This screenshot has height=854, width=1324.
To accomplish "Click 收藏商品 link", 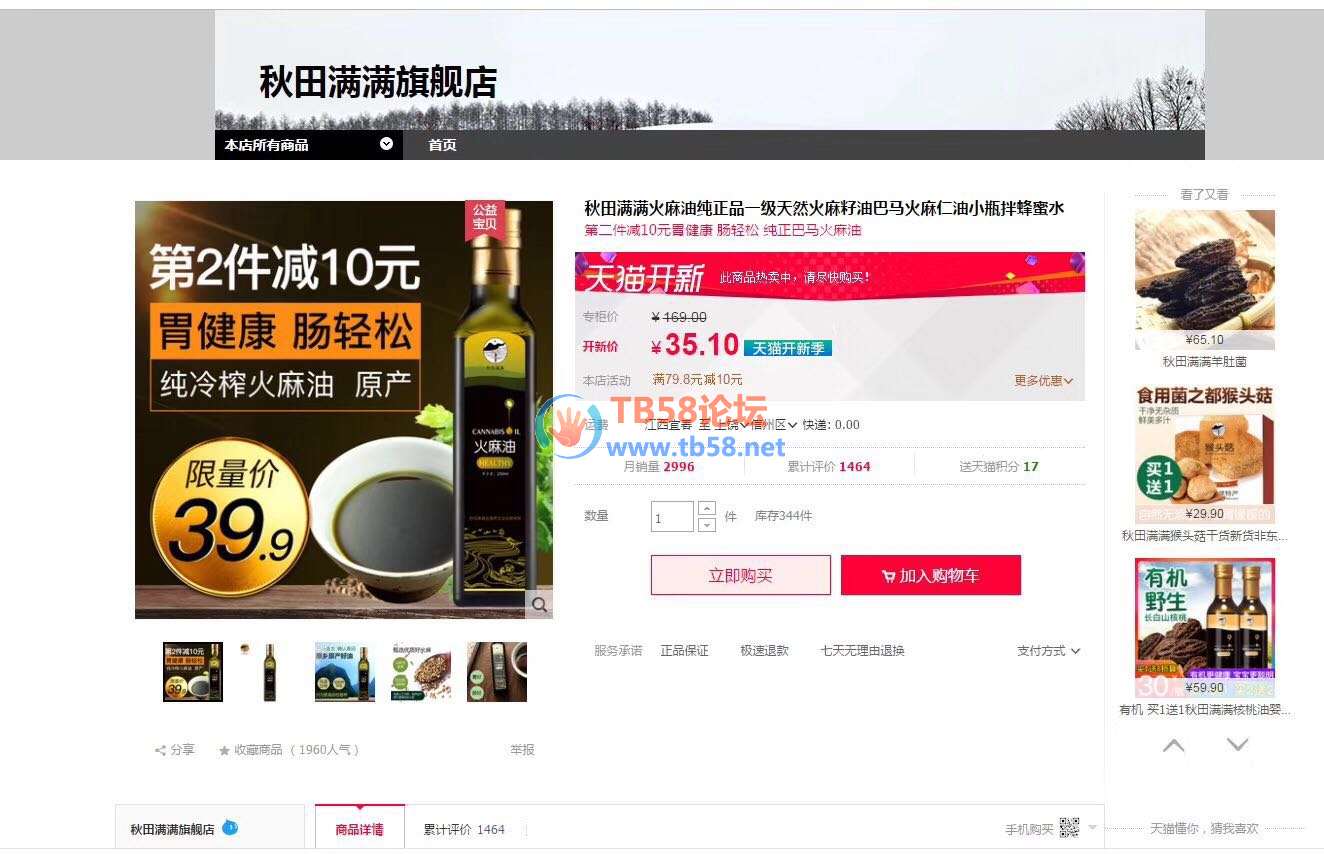I will pyautogui.click(x=258, y=750).
